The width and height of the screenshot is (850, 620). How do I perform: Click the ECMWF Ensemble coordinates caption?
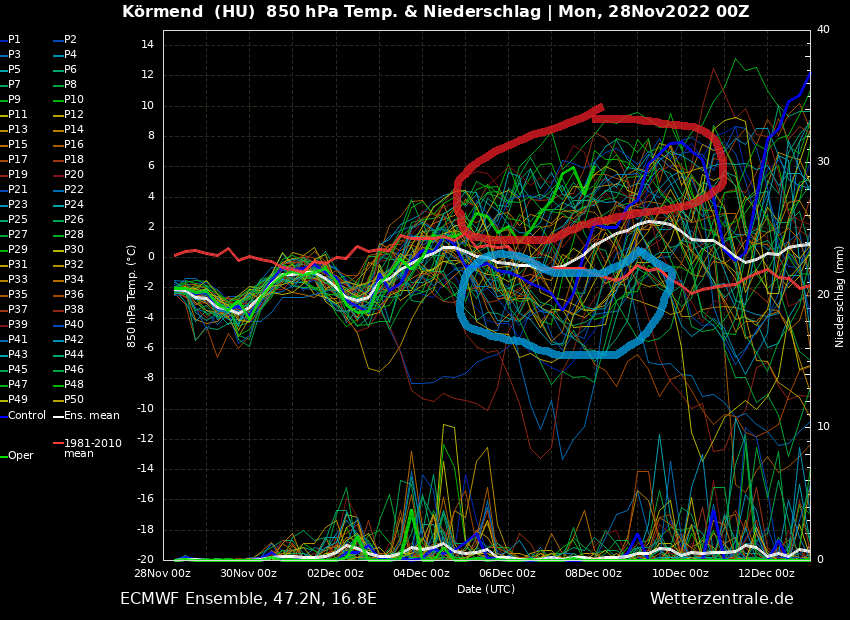click(x=248, y=599)
